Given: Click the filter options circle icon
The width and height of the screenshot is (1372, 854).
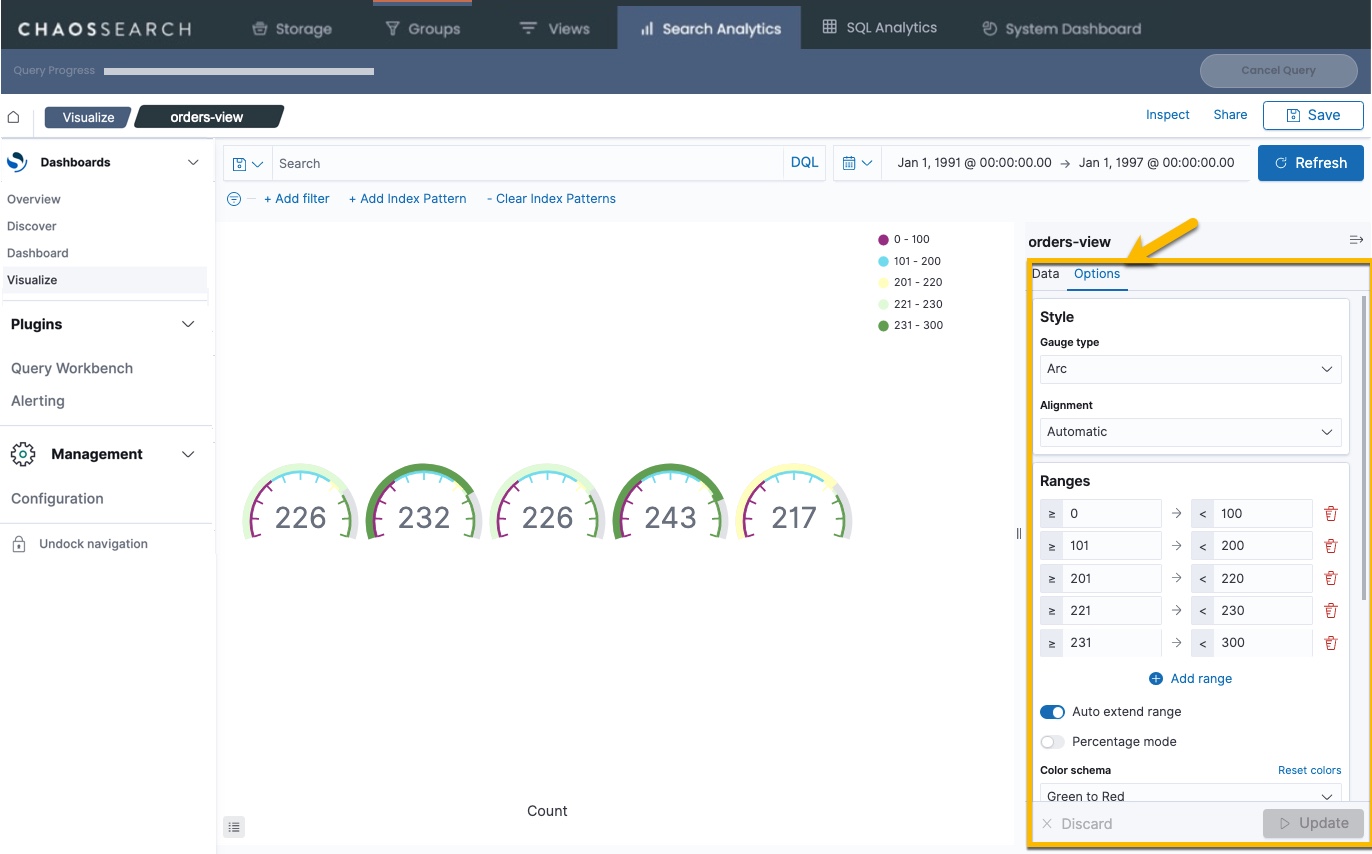Looking at the screenshot, I should pos(234,199).
